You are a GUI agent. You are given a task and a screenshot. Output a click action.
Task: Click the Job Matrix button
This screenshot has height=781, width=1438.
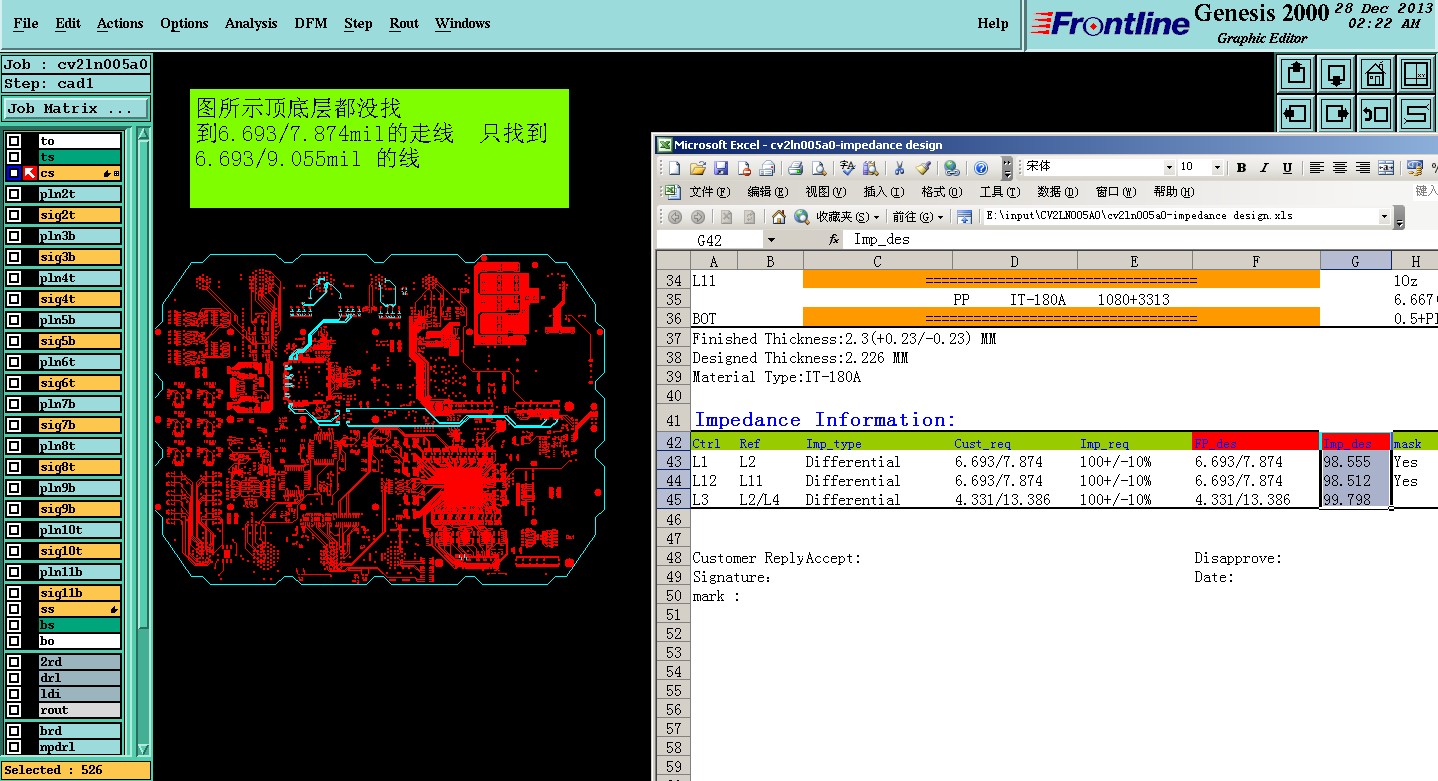[x=76, y=108]
